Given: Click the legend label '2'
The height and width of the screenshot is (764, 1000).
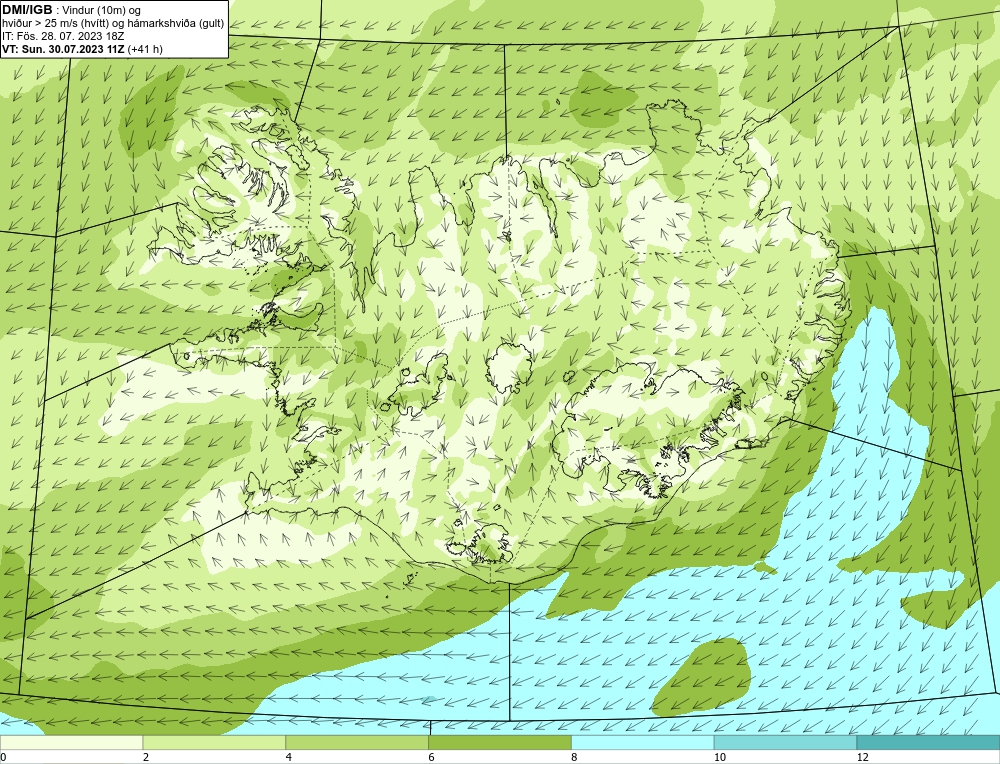Looking at the screenshot, I should [146, 758].
